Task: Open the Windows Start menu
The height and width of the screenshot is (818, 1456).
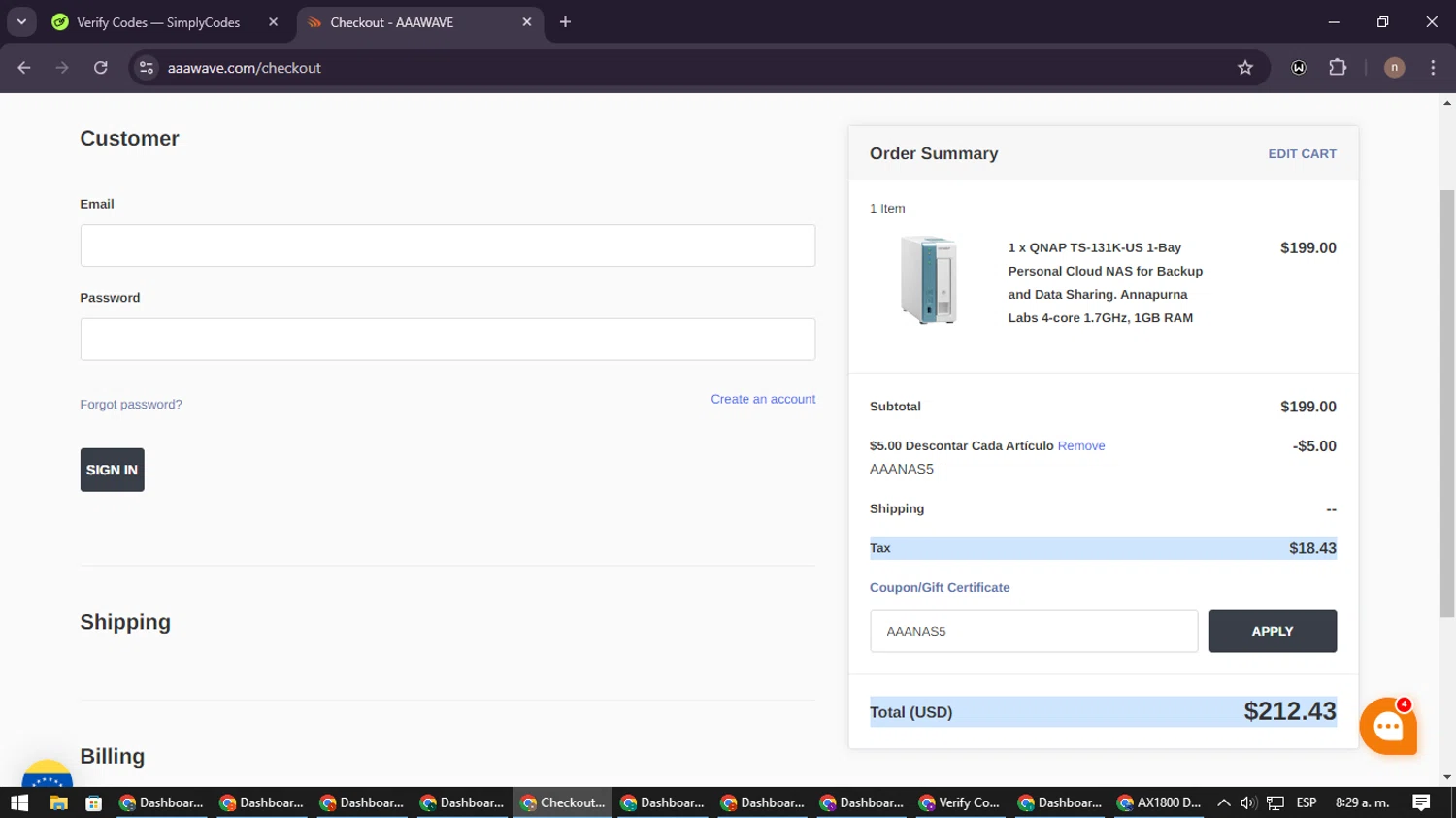Action: pos(19,802)
